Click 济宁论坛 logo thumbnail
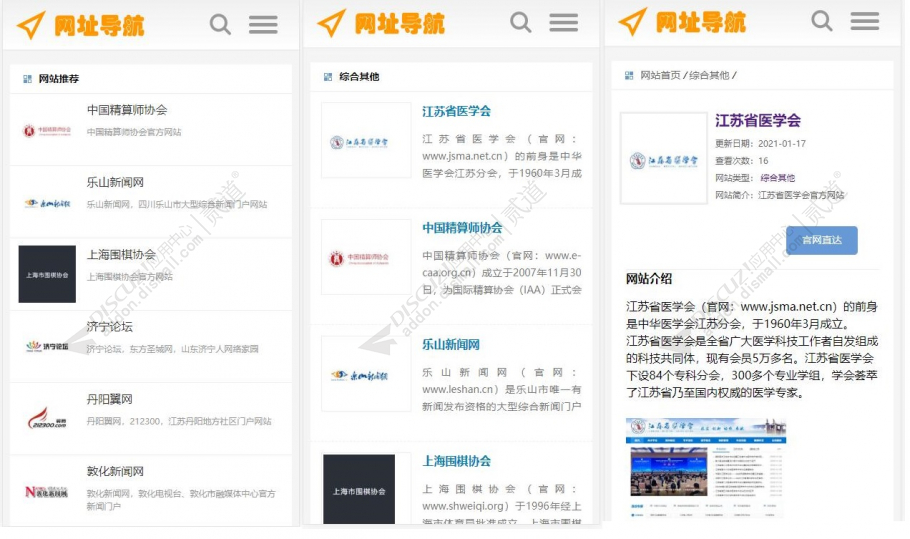Screen dimensions: 910x539 tap(47, 346)
